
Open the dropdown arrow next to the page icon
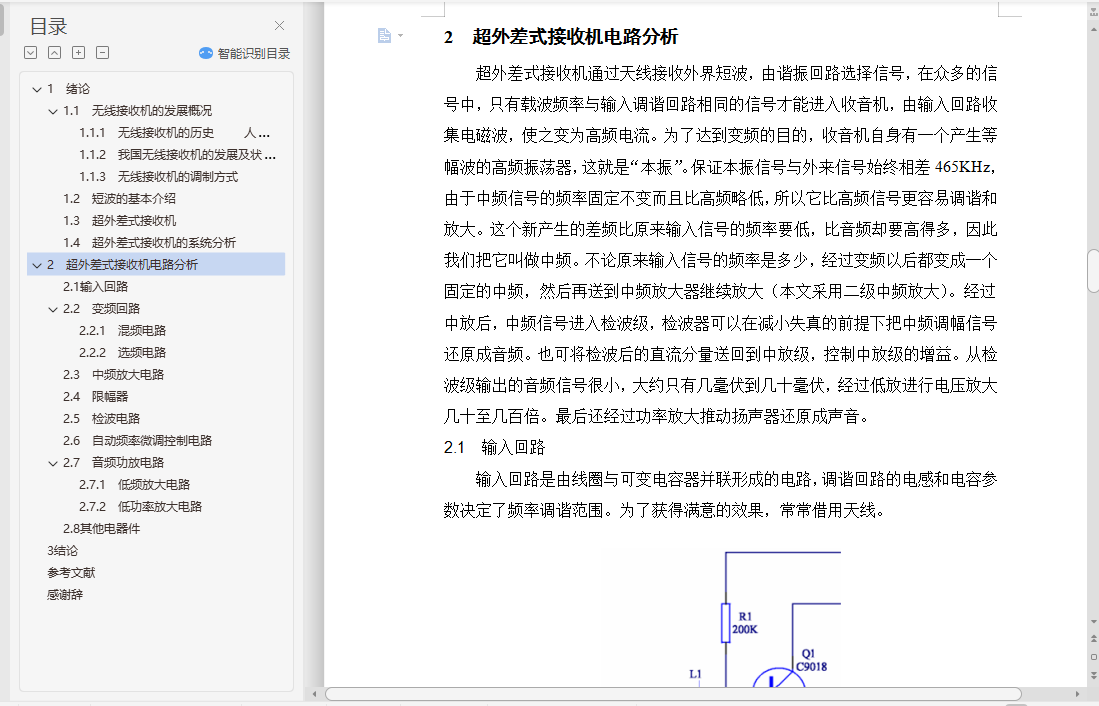[400, 36]
